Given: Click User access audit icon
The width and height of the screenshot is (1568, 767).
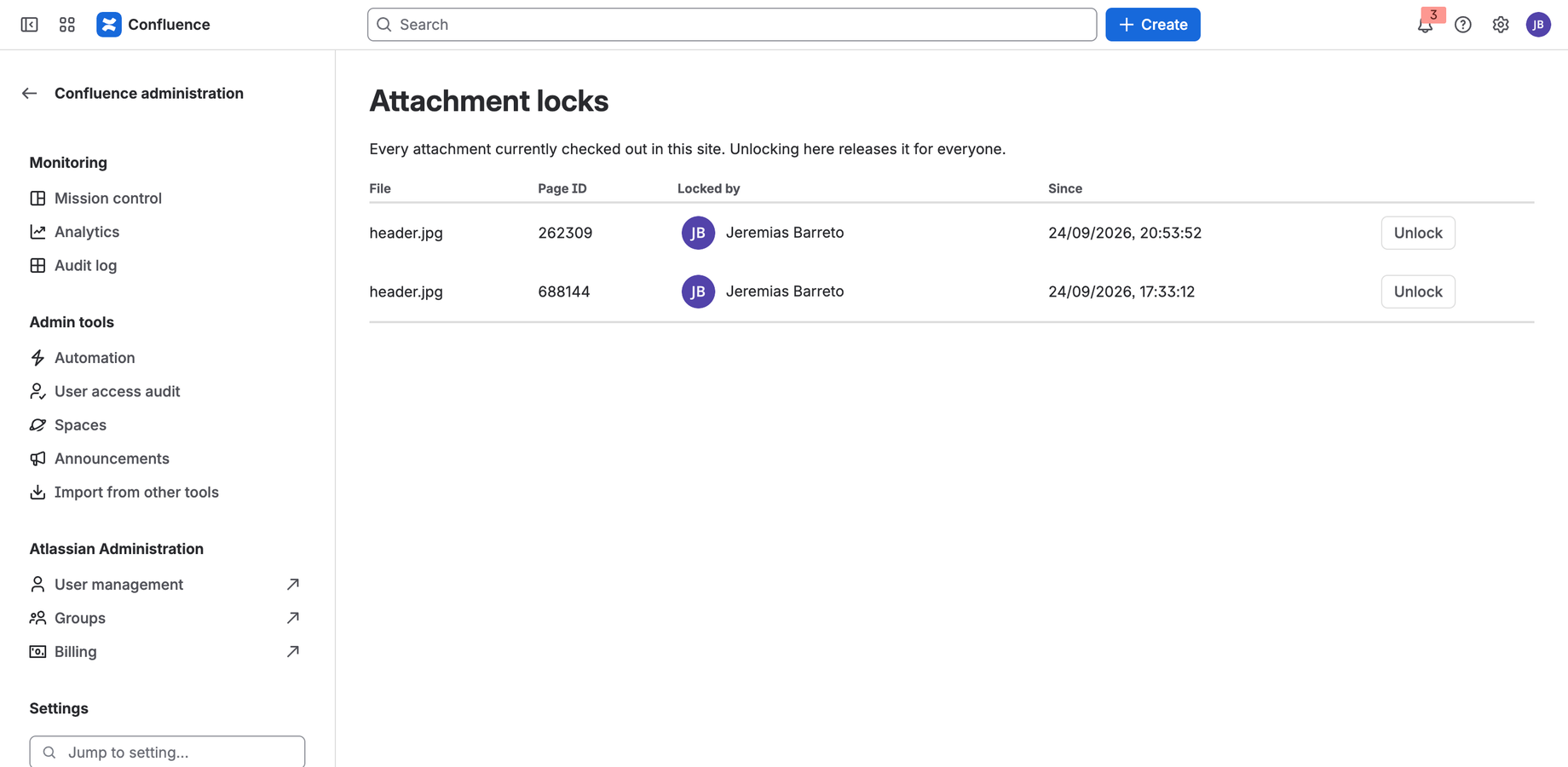Looking at the screenshot, I should [37, 391].
